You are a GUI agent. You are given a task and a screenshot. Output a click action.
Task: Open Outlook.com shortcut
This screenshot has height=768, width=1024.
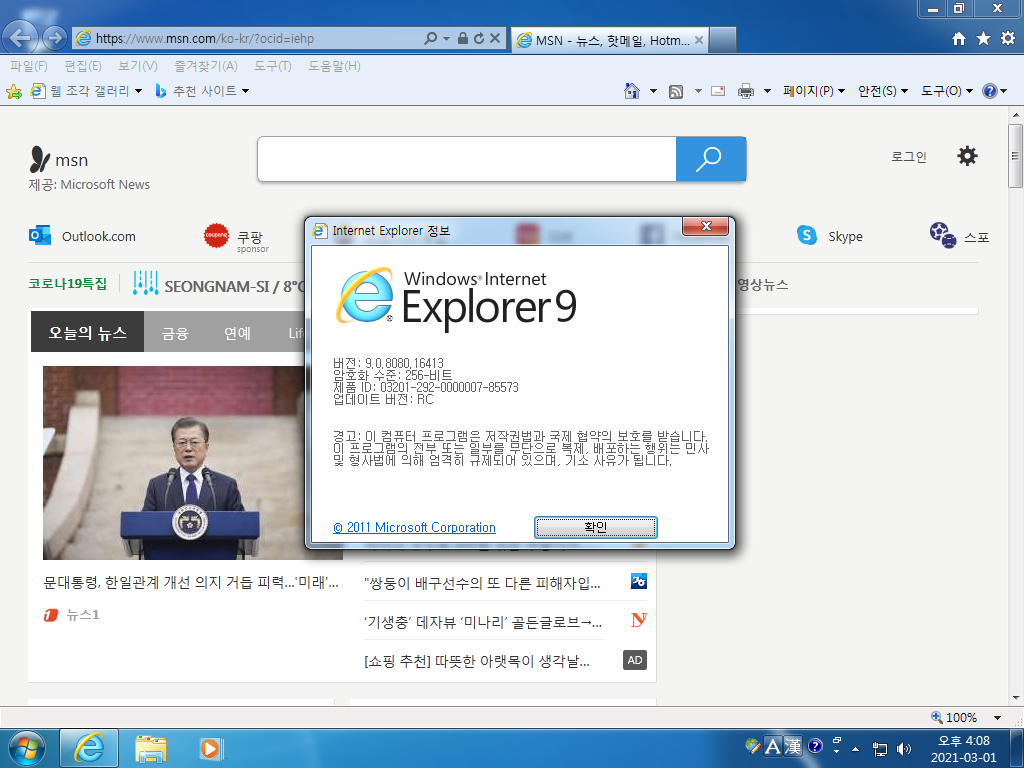point(82,236)
